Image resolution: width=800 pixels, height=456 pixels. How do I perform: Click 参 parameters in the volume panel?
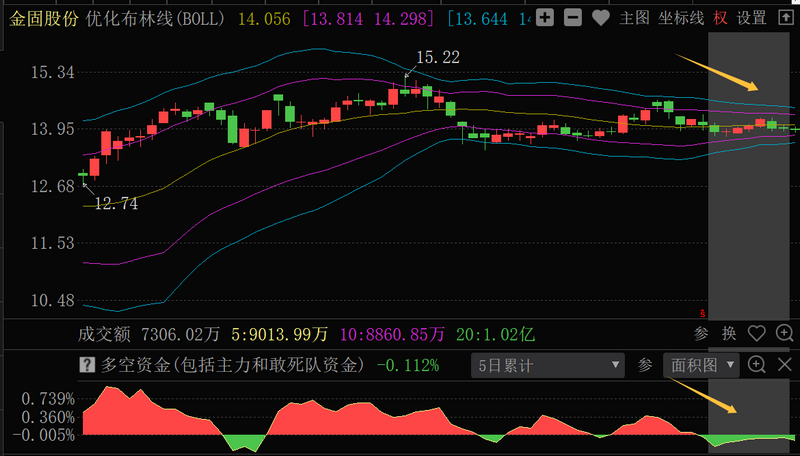[701, 334]
